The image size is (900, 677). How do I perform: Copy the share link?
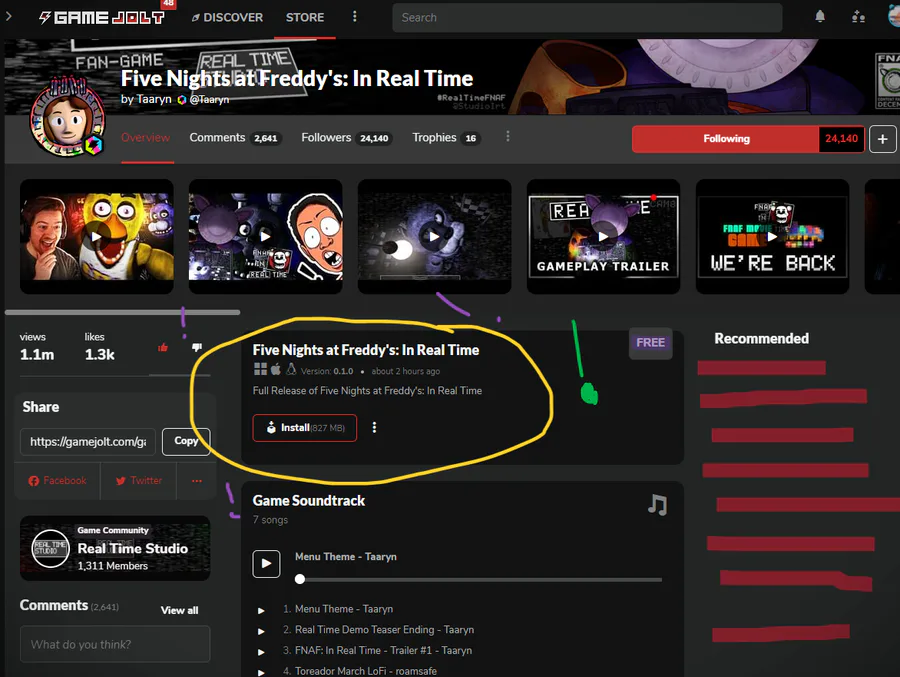(x=186, y=442)
